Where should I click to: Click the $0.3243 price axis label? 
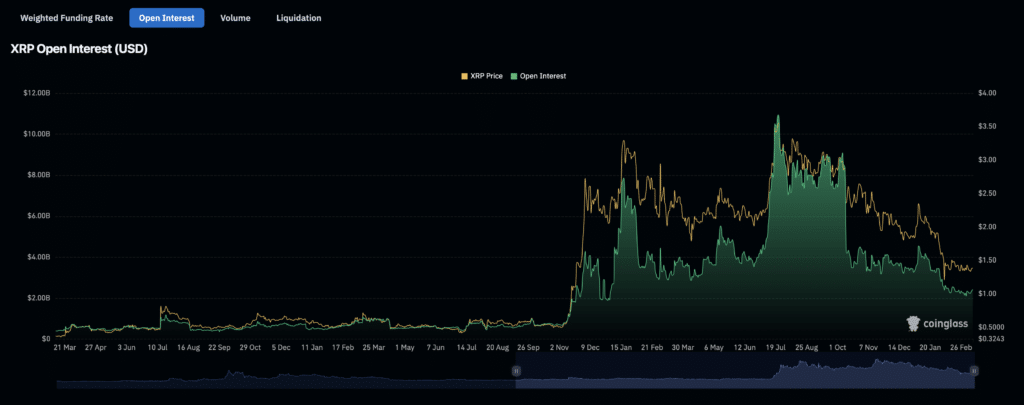click(991, 337)
